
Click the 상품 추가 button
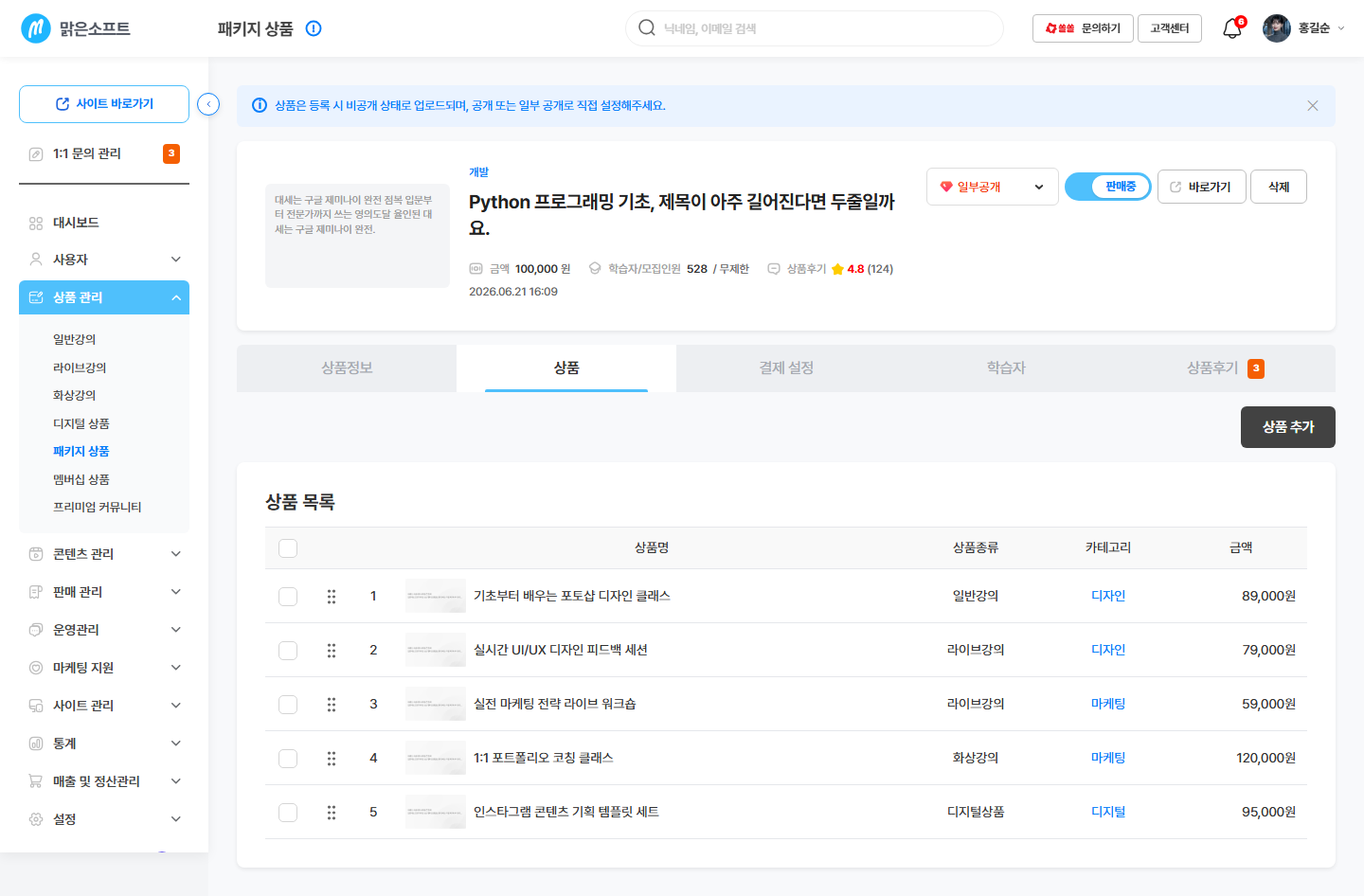1288,427
